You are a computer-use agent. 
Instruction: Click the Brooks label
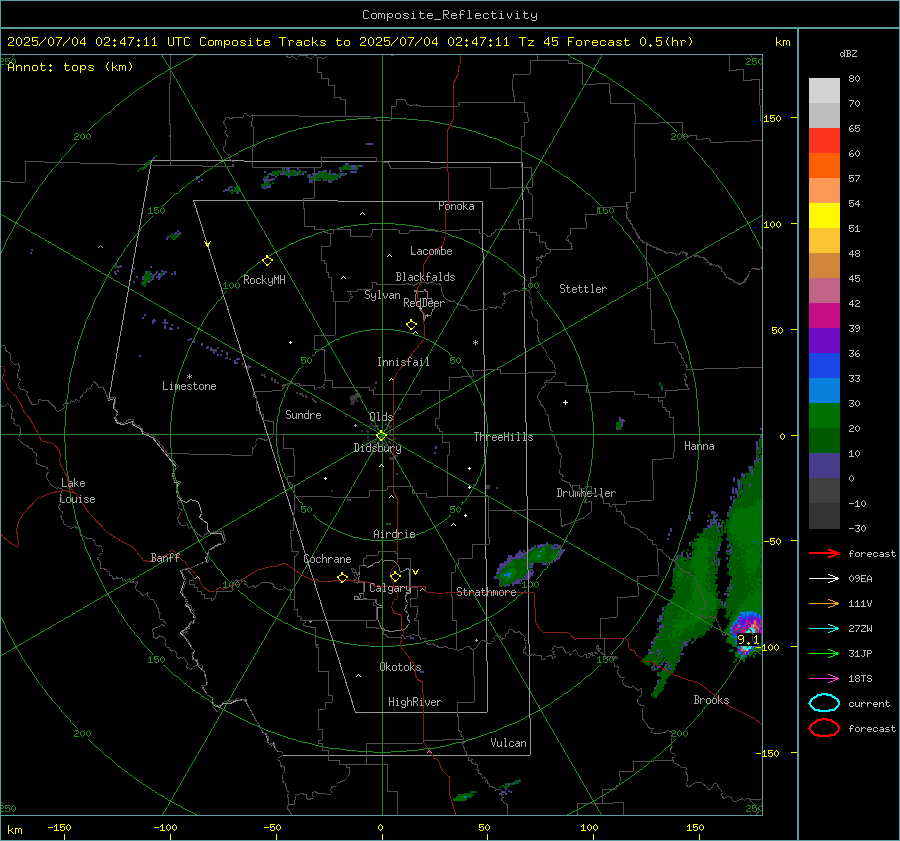click(x=711, y=700)
